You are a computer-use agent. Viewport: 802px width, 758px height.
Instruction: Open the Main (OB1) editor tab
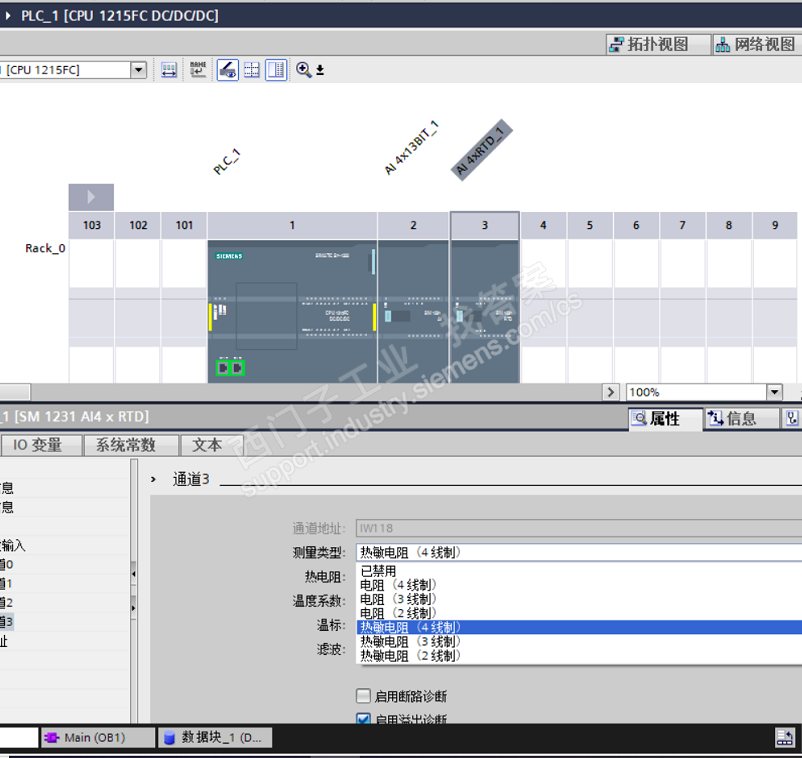pos(98,738)
